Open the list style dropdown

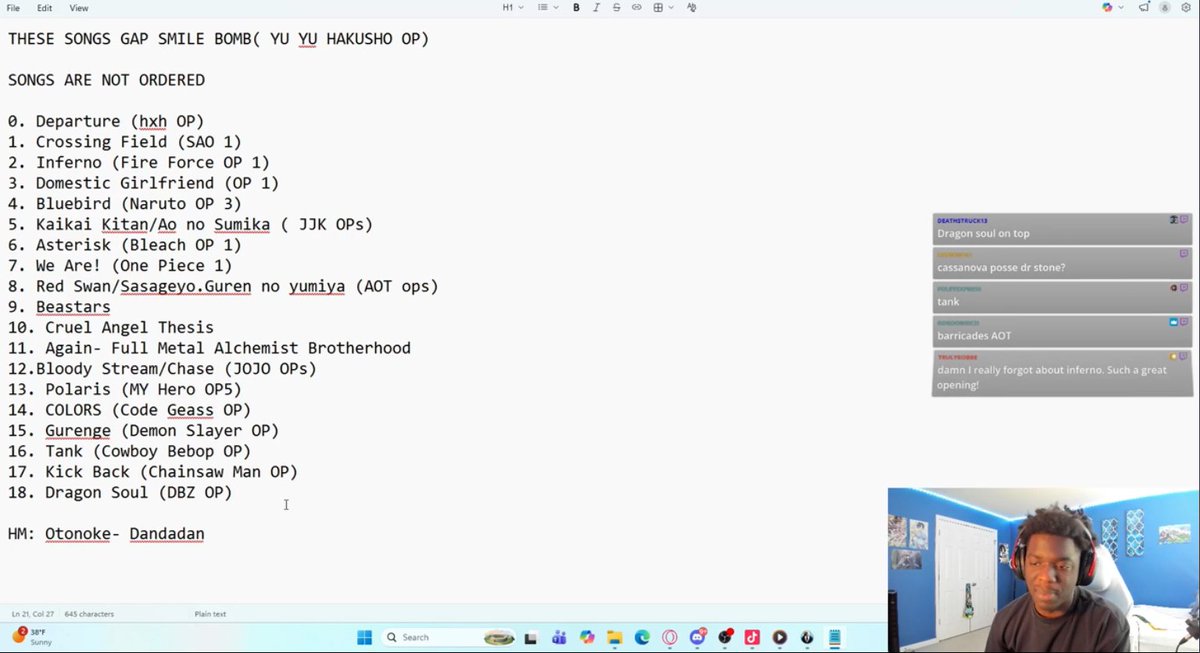point(546,8)
